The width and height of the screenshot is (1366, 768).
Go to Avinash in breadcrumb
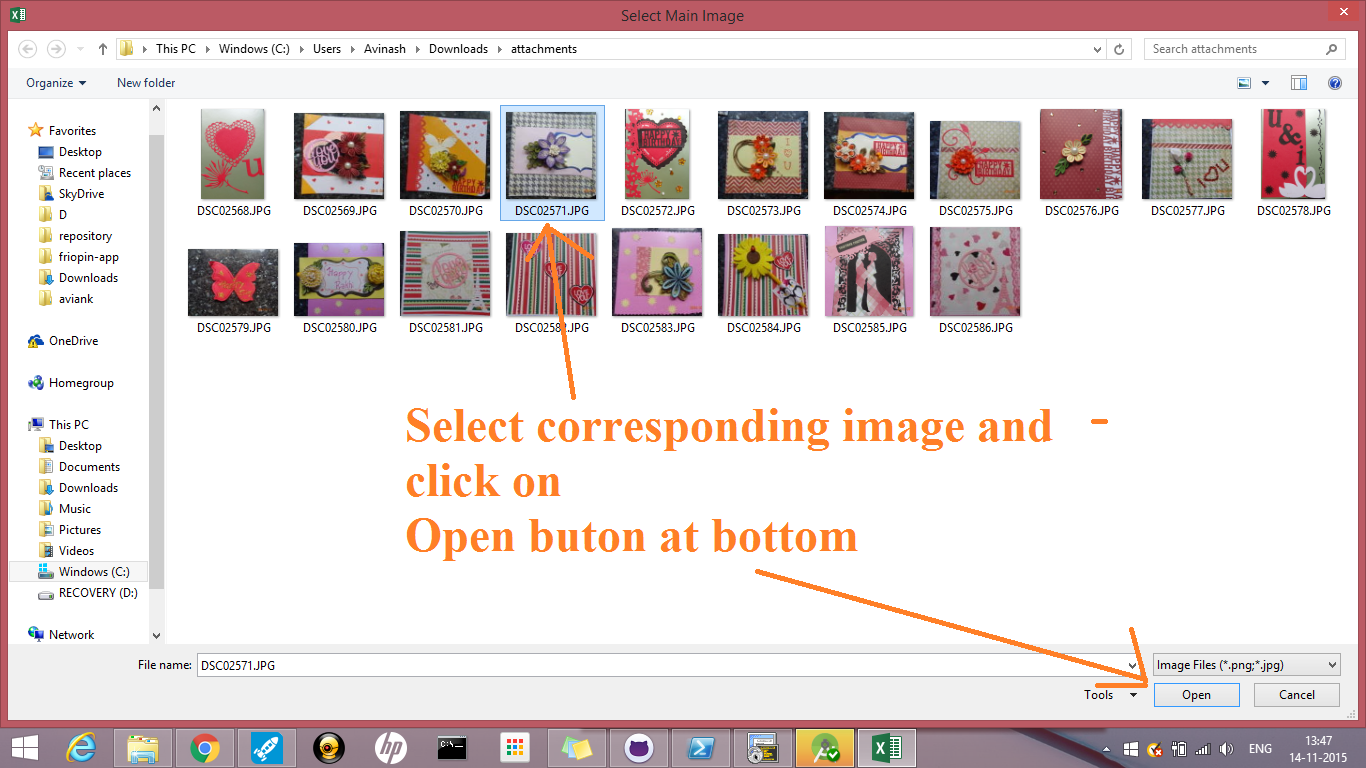point(384,49)
